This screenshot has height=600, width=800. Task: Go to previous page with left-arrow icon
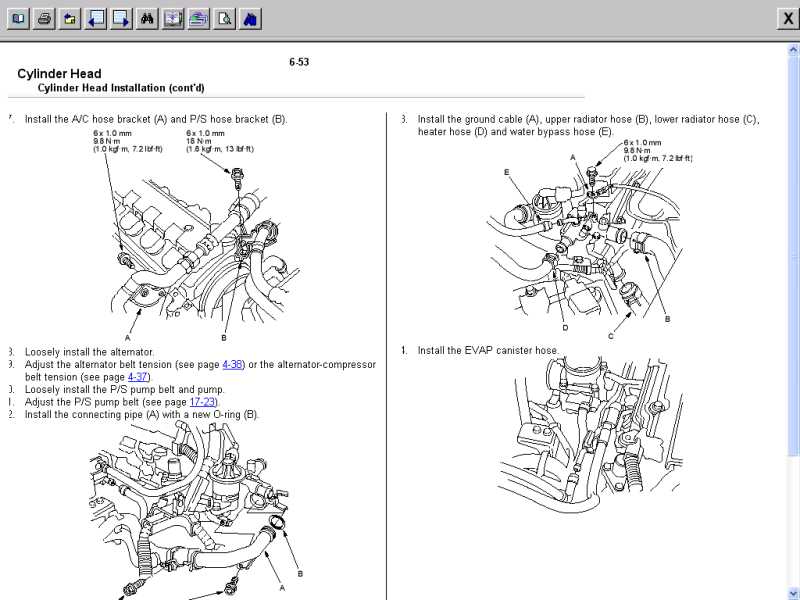(96, 19)
